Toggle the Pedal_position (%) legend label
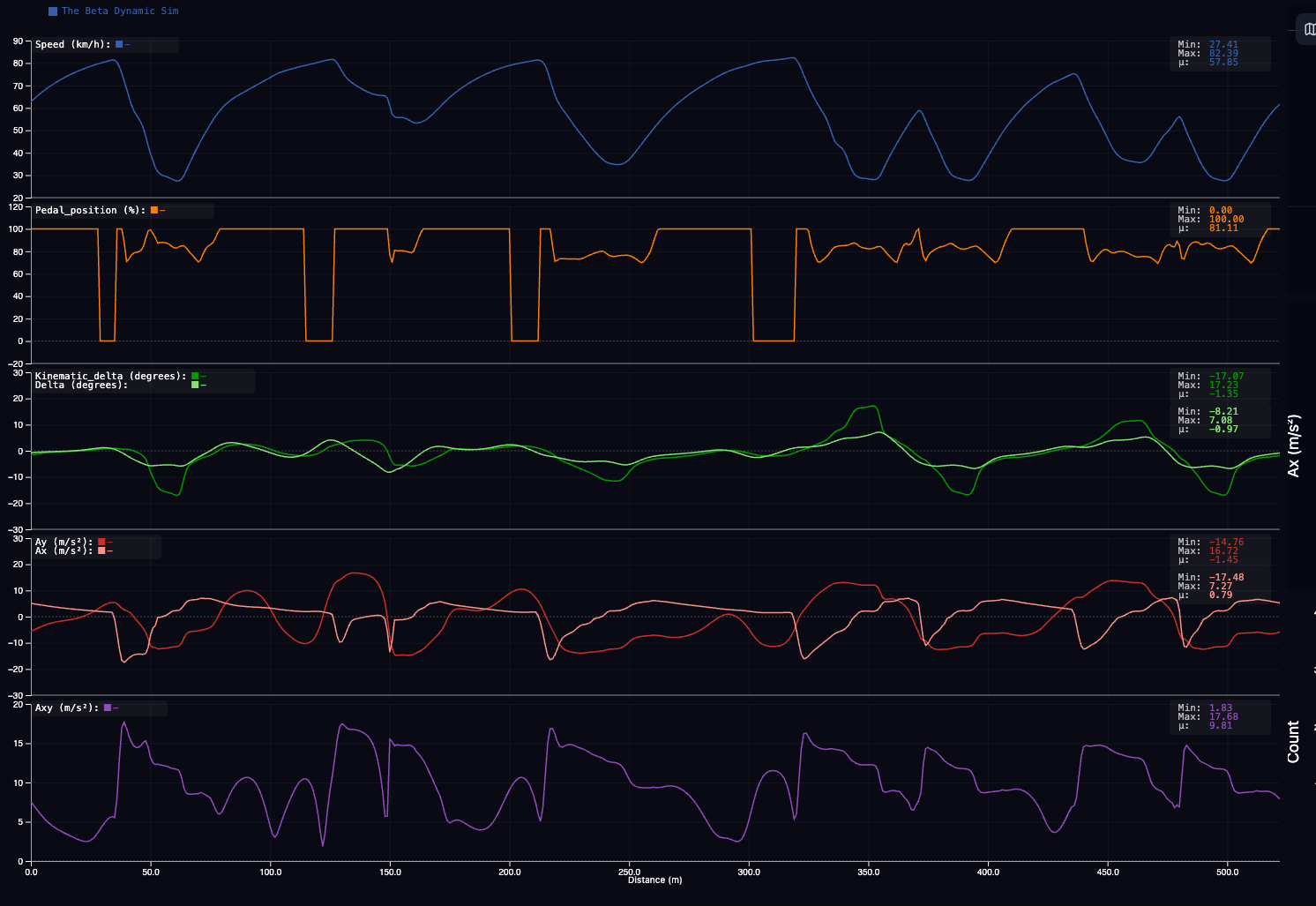This screenshot has height=906, width=1316. pyautogui.click(x=90, y=210)
